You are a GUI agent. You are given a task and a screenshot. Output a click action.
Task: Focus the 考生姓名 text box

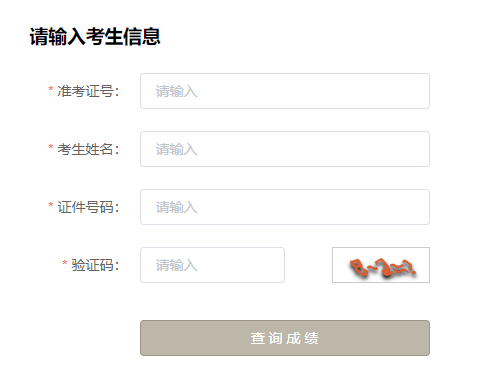click(285, 149)
